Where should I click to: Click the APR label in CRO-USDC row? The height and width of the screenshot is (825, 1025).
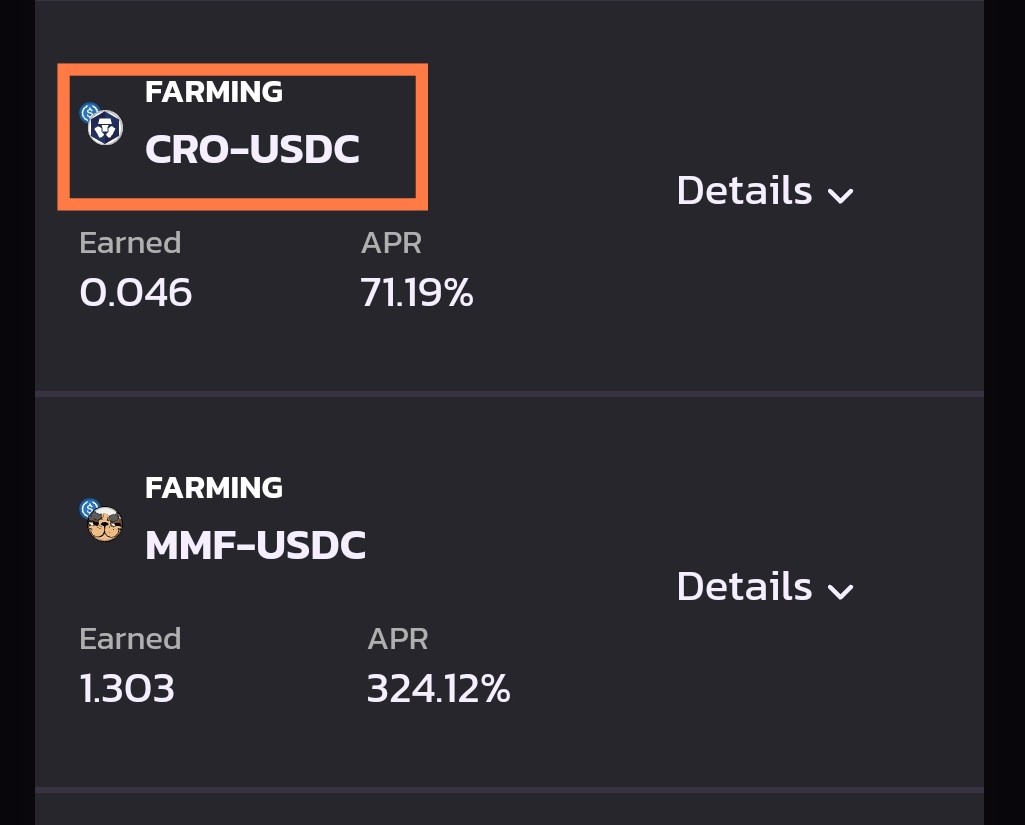point(391,243)
